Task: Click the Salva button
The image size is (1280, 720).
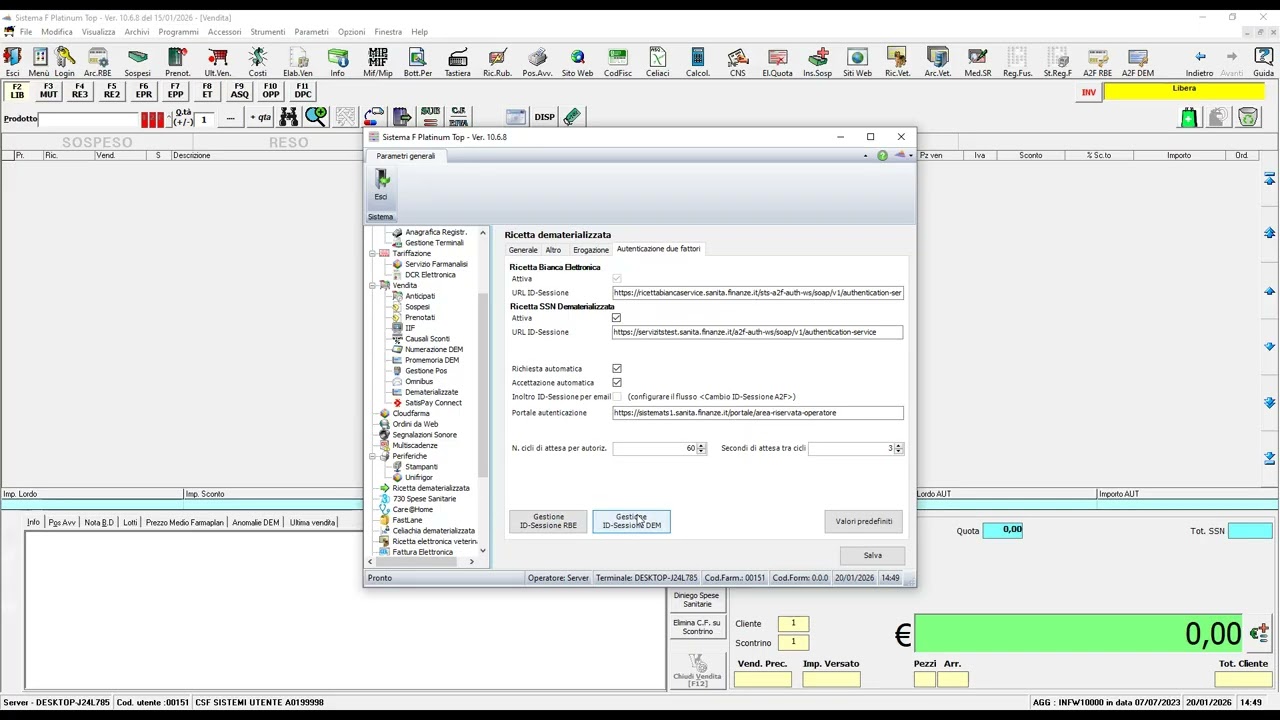Action: (873, 555)
